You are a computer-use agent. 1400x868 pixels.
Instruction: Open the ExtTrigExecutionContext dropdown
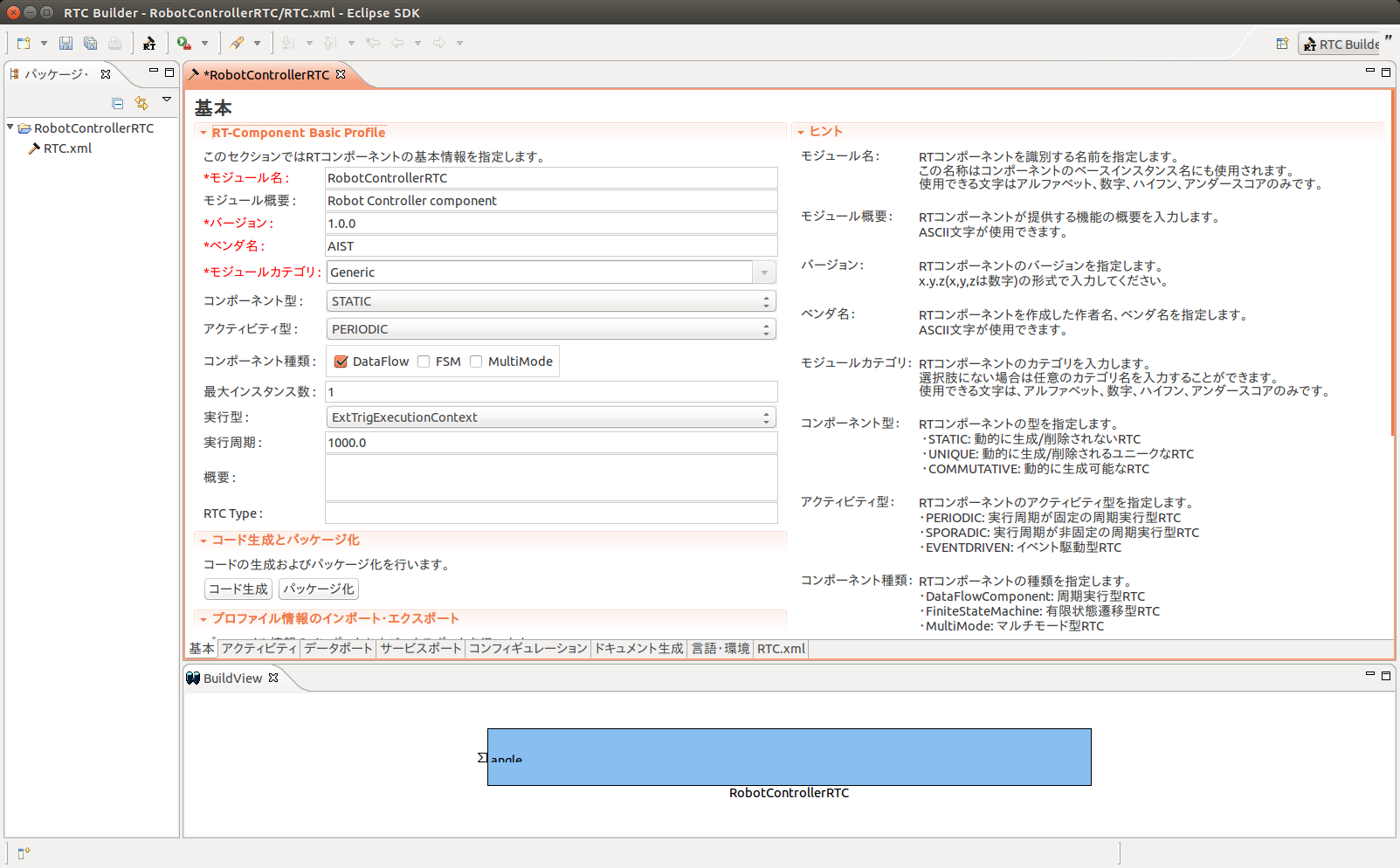pyautogui.click(x=551, y=417)
